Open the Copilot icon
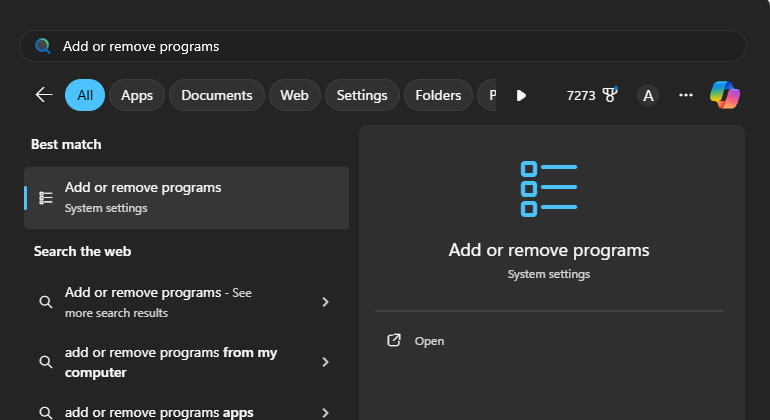 [725, 95]
